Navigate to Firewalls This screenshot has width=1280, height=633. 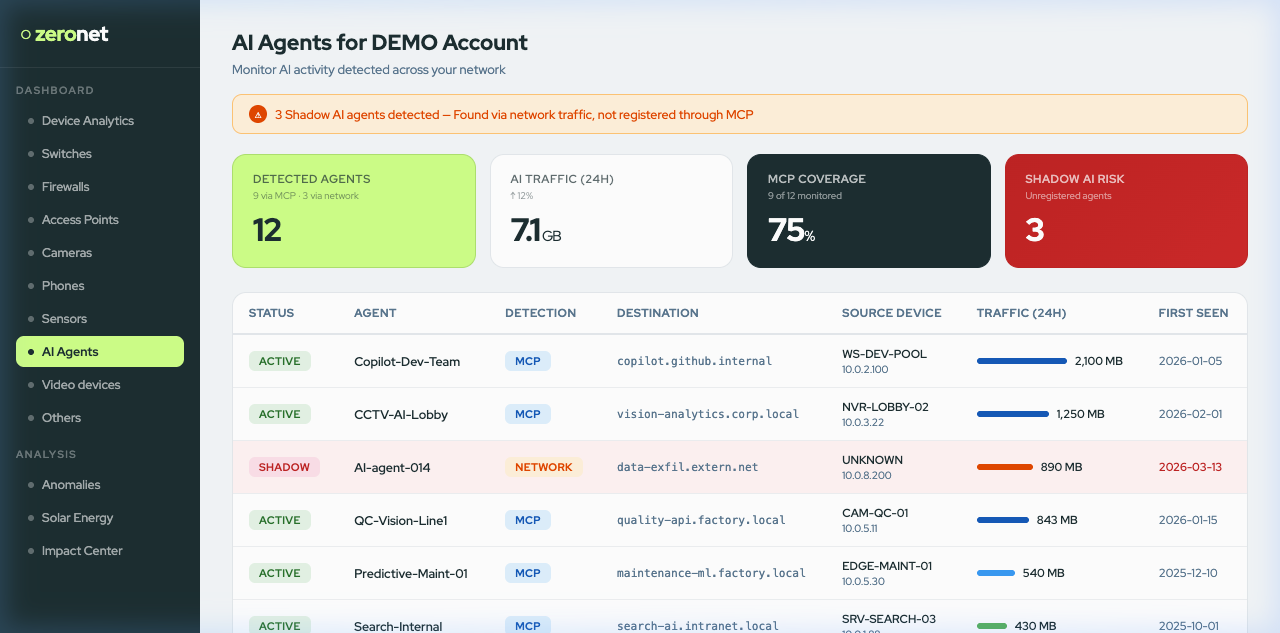(x=64, y=186)
